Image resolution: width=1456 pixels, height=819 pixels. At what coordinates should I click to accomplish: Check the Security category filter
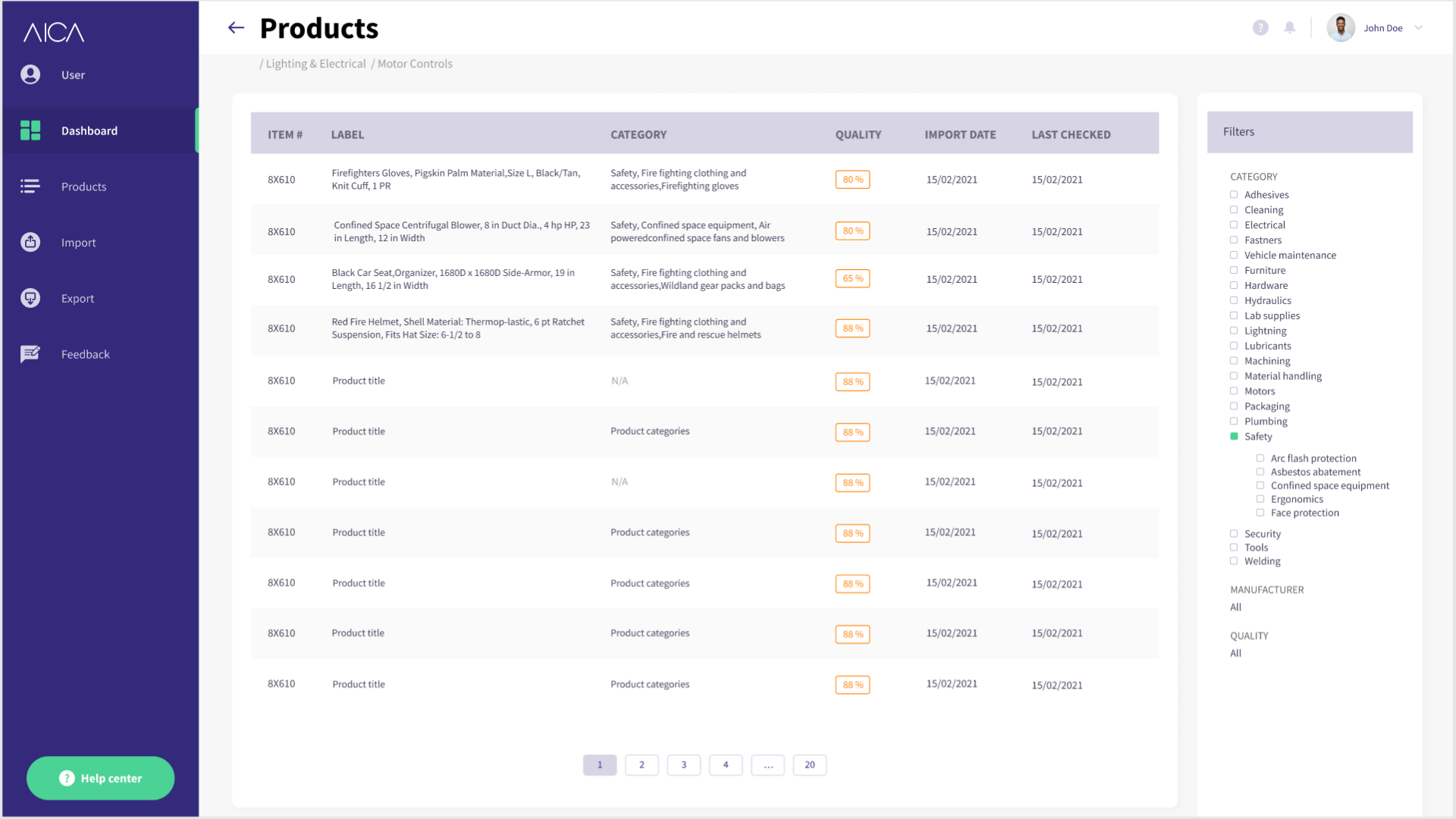click(1234, 534)
